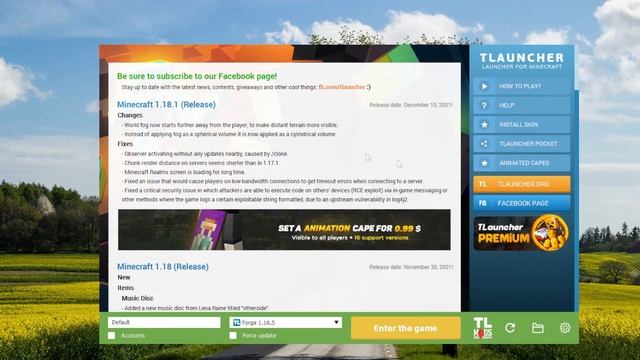Image resolution: width=640 pixels, height=360 pixels.
Task: Open the HELP menu item
Action: (522, 105)
